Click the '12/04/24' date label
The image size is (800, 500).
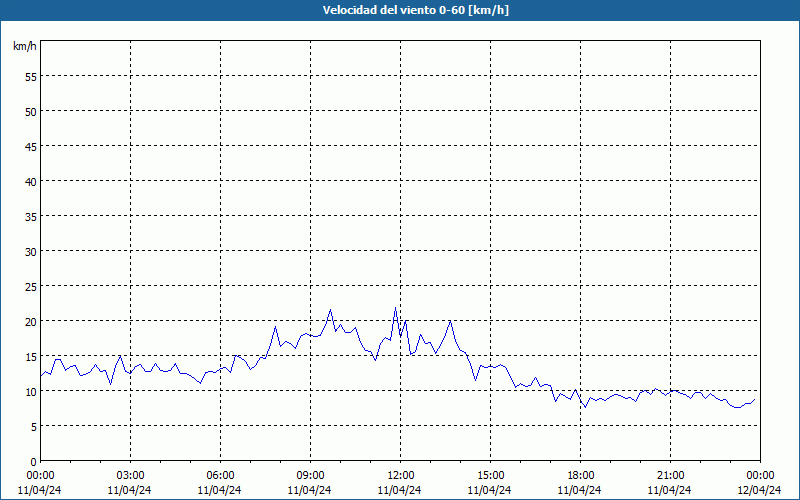(x=759, y=490)
